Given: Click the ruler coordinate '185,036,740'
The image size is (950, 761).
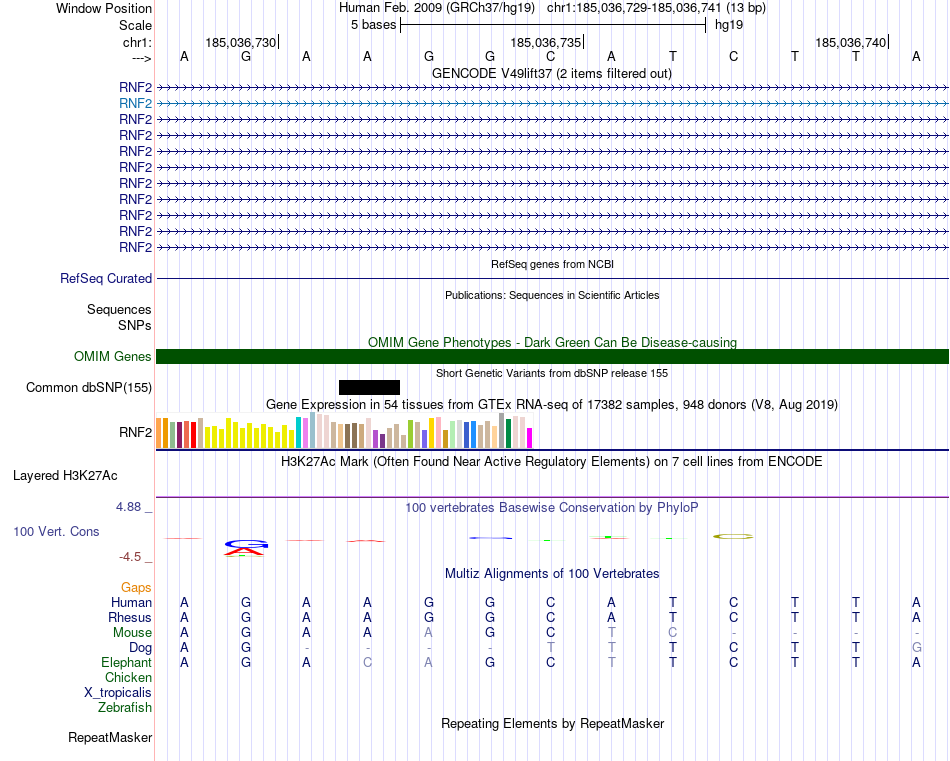Looking at the screenshot, I should click(851, 42).
